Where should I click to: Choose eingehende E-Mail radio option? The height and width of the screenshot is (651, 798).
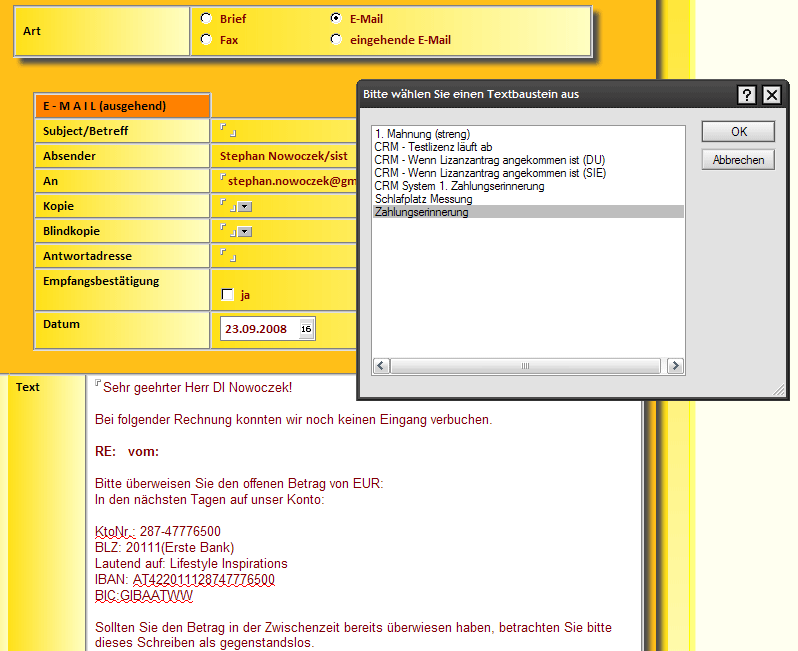click(336, 40)
